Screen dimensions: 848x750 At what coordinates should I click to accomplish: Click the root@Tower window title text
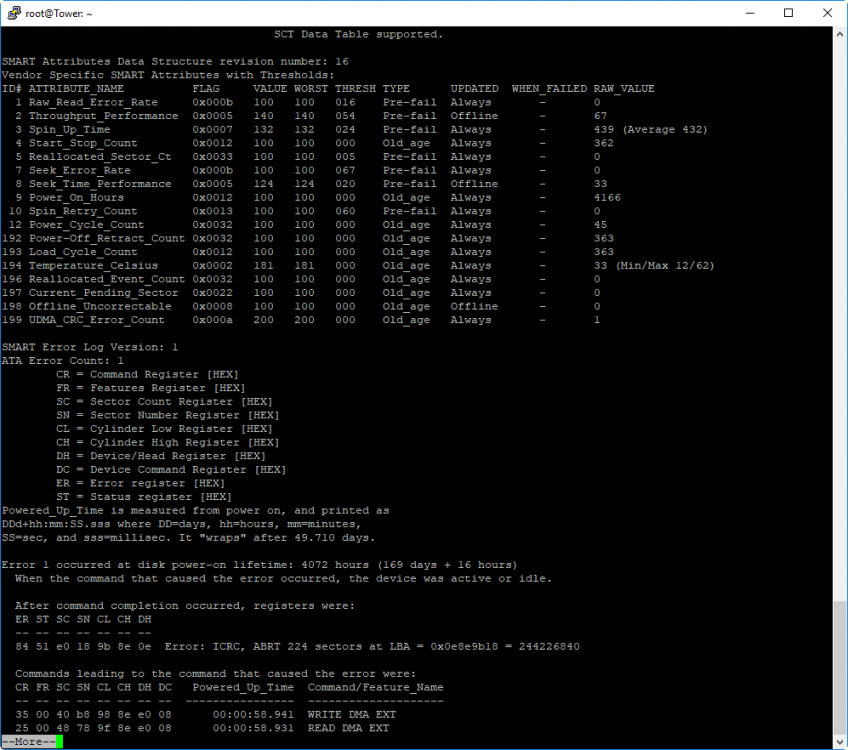click(58, 14)
